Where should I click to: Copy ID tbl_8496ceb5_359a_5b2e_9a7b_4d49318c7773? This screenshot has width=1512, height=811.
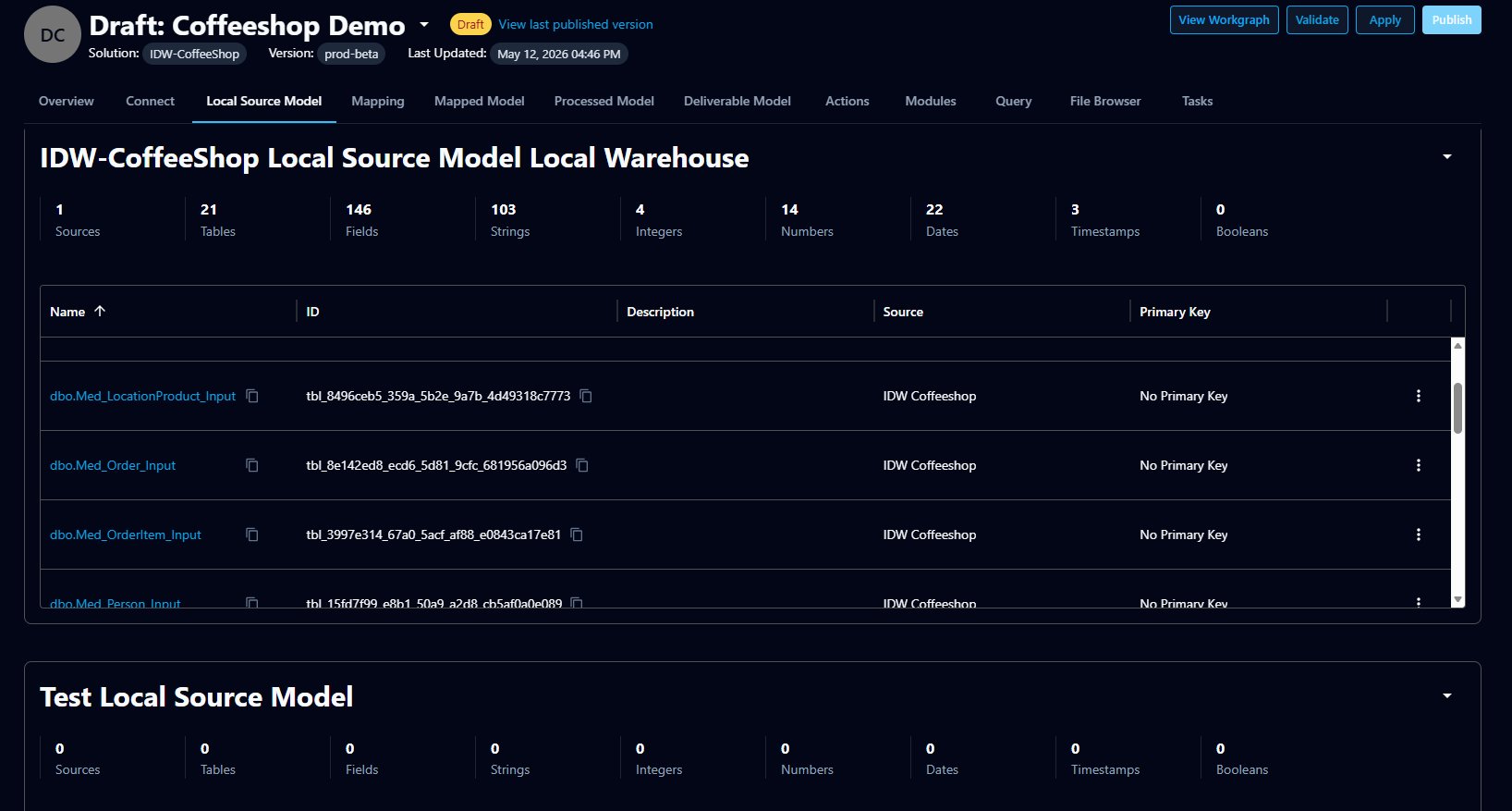coord(586,396)
